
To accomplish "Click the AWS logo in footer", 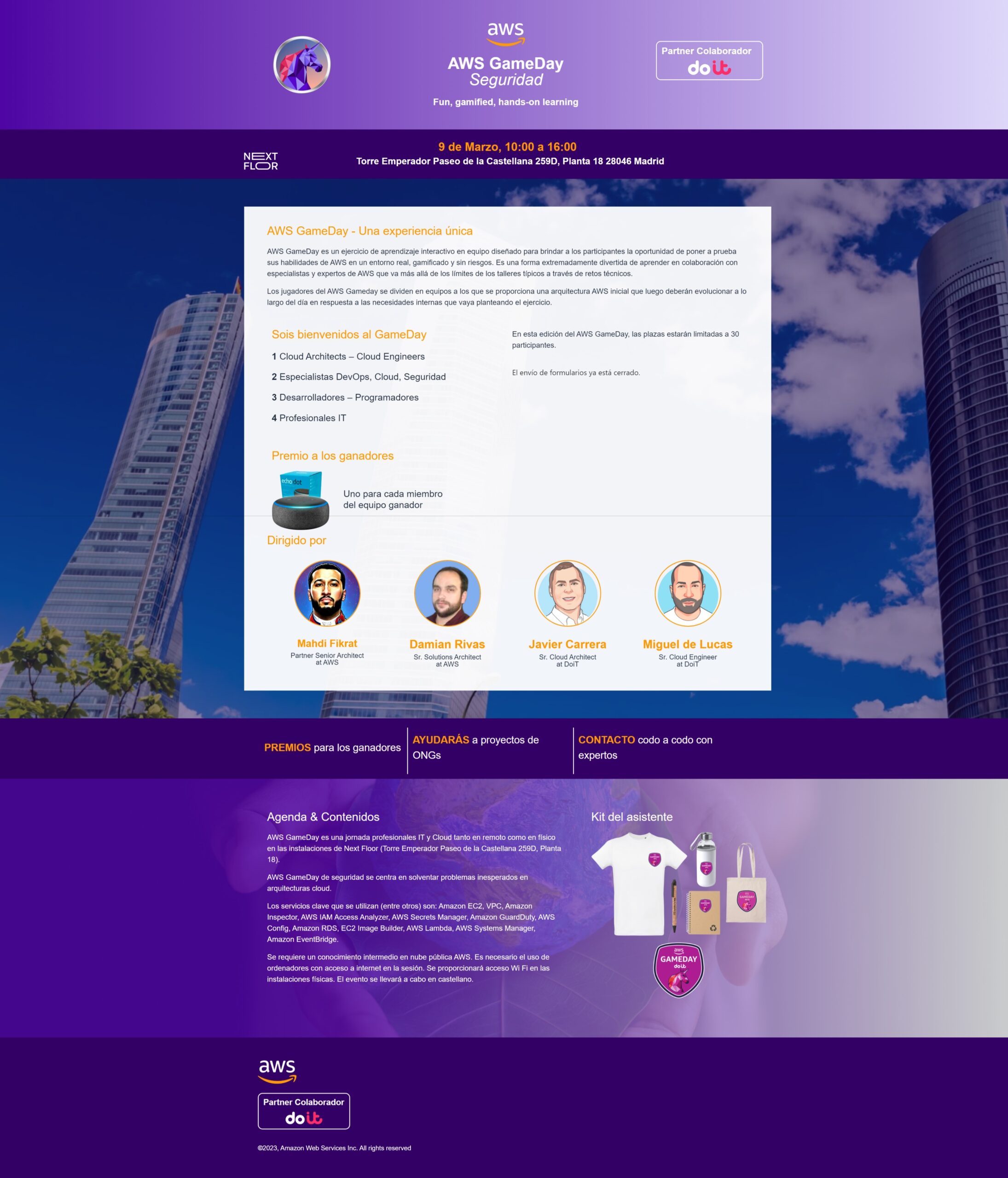I will coord(277,1072).
